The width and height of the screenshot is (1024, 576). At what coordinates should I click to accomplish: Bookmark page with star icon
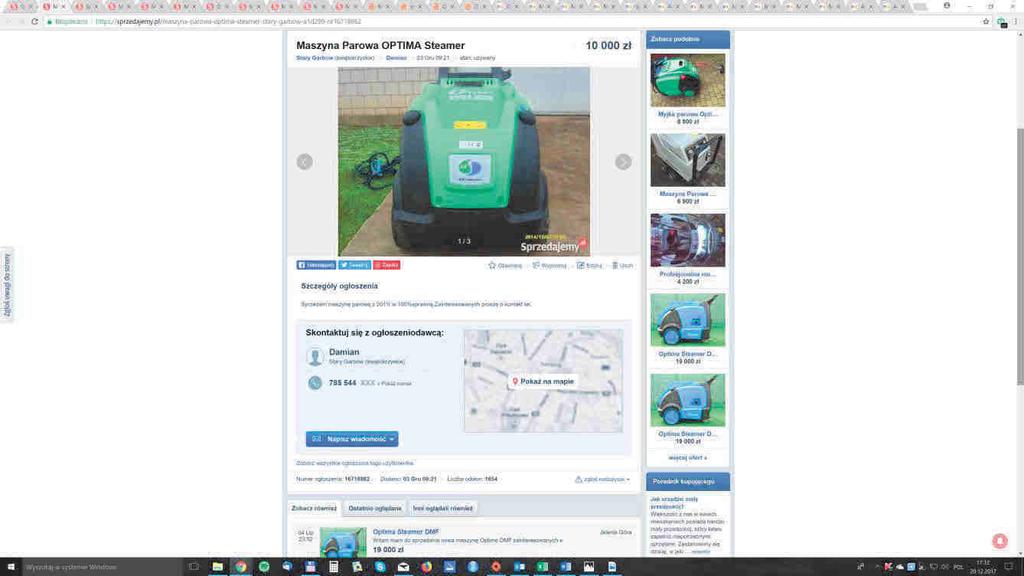coord(986,22)
